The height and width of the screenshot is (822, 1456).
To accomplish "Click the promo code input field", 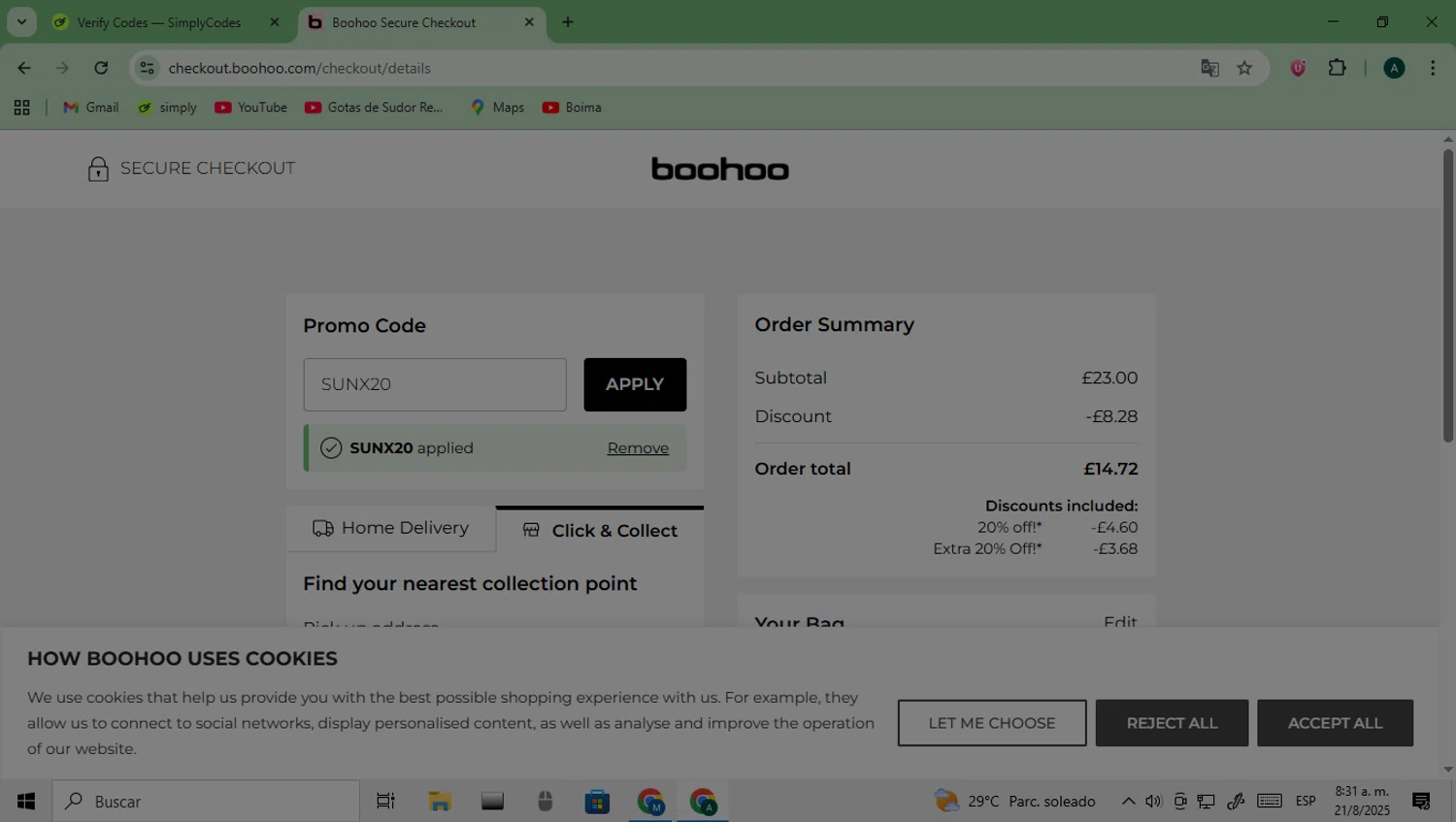I will 435,384.
